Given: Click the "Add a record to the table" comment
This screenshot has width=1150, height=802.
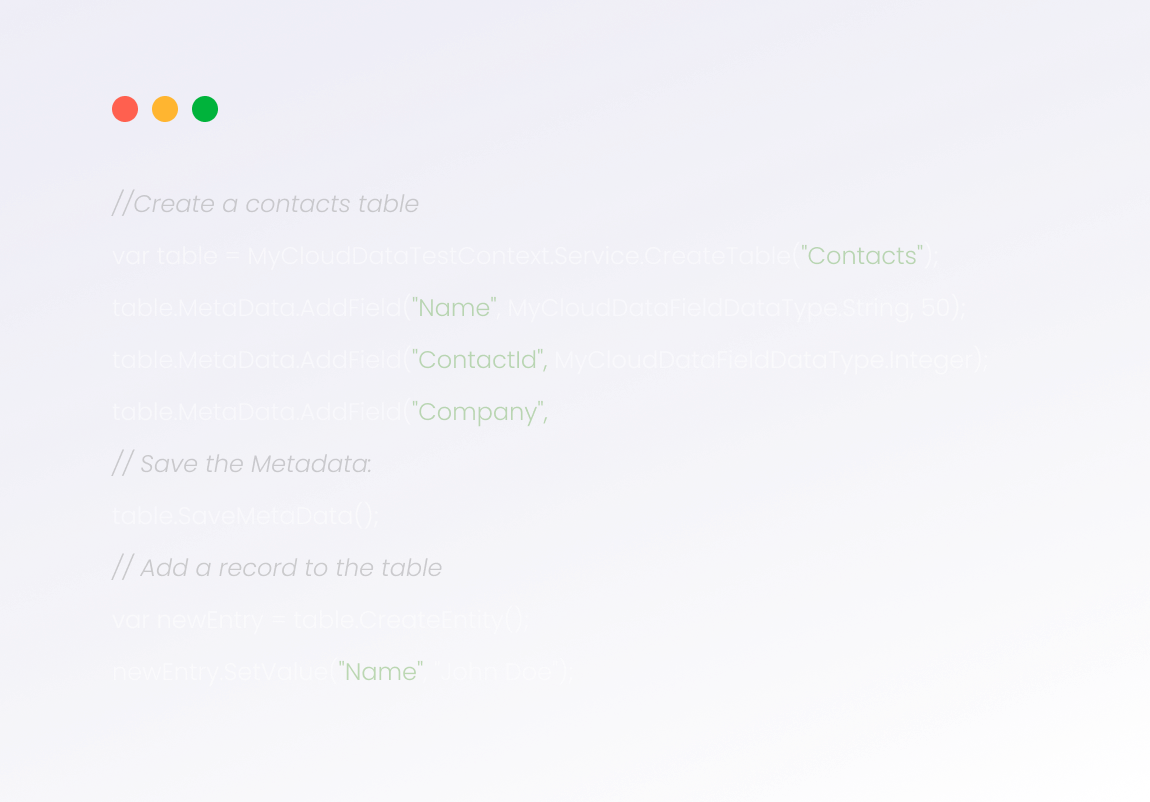Looking at the screenshot, I should coord(276,567).
